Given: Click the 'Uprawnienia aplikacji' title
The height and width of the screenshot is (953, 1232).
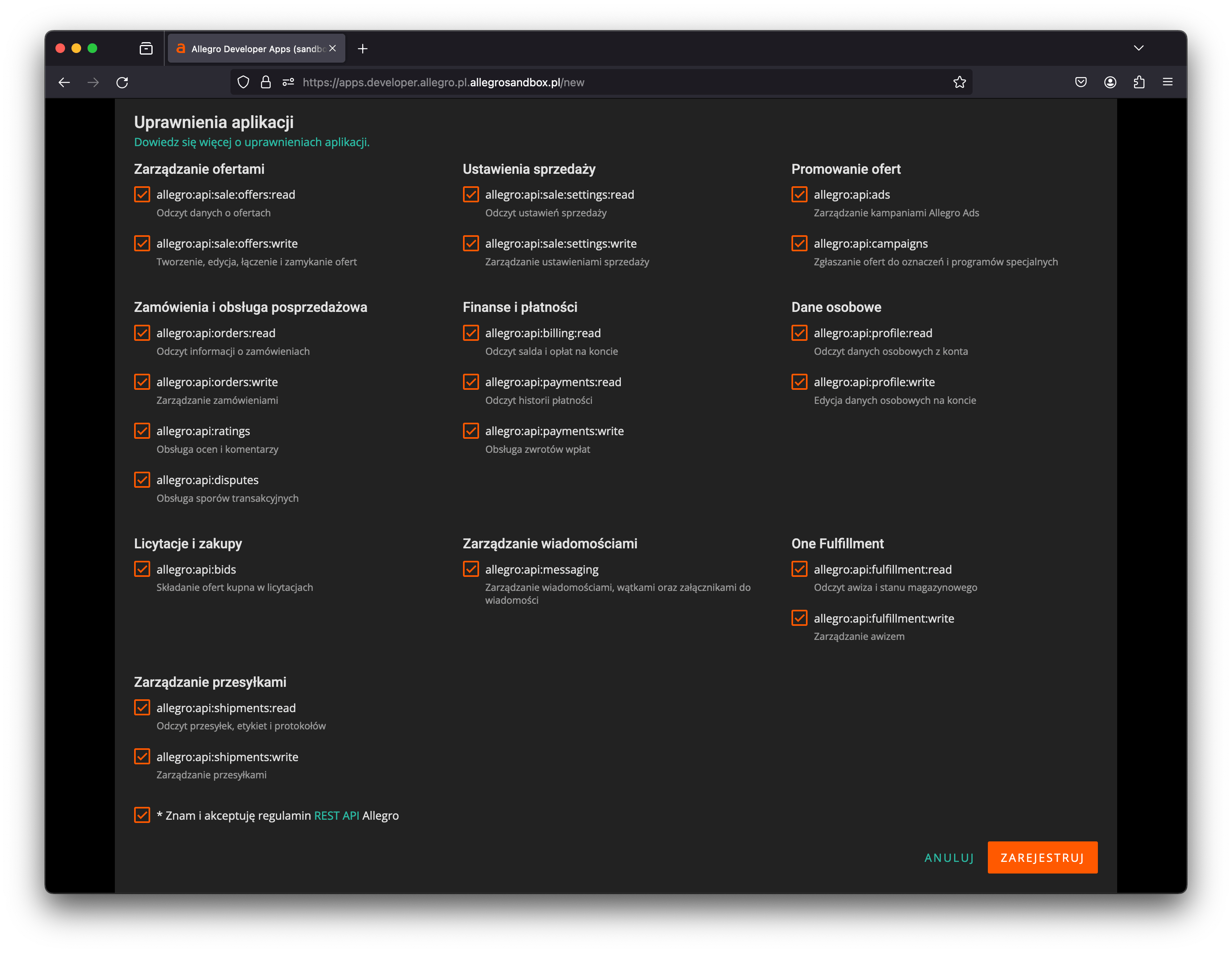Looking at the screenshot, I should tap(214, 122).
